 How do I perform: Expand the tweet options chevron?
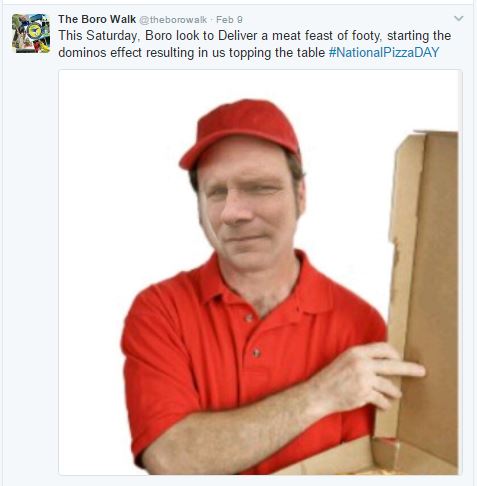(459, 19)
